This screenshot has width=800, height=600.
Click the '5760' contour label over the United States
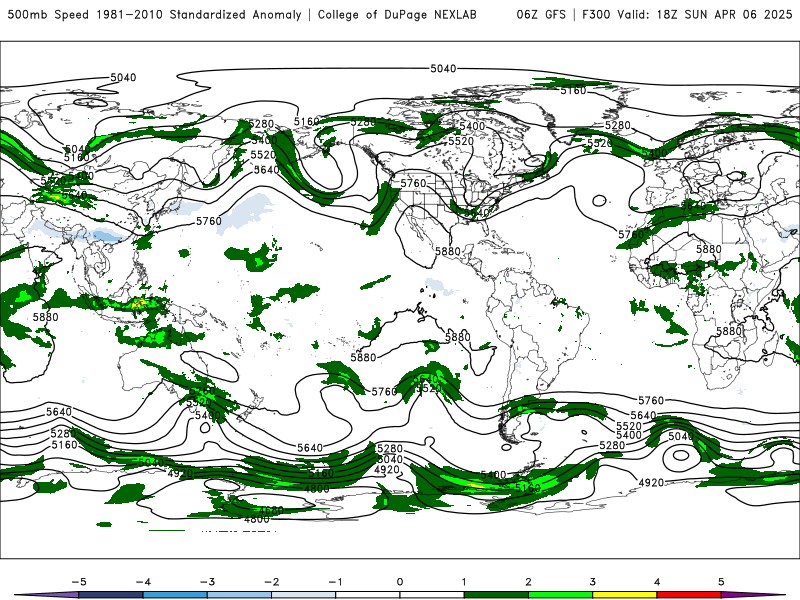[x=413, y=183]
